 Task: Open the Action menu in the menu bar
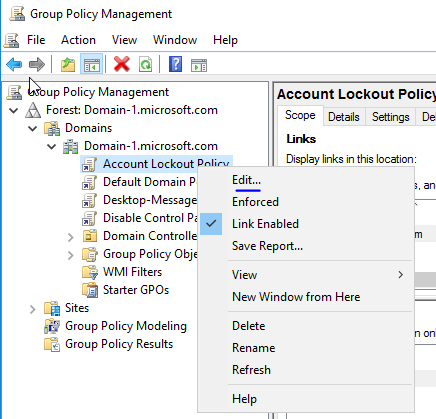(x=78, y=40)
